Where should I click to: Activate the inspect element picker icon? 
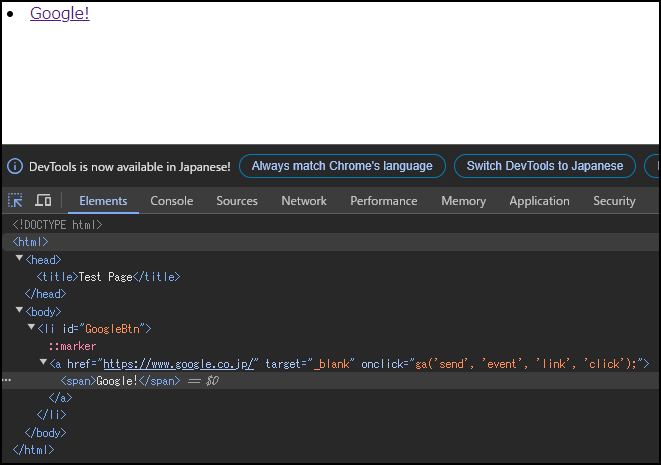point(15,201)
